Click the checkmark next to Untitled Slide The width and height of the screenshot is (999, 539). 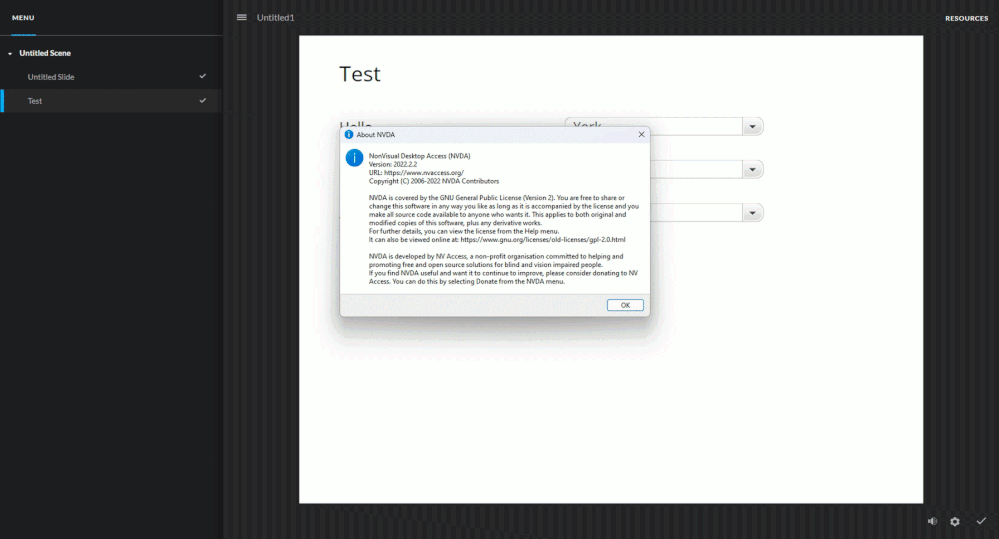click(x=203, y=76)
